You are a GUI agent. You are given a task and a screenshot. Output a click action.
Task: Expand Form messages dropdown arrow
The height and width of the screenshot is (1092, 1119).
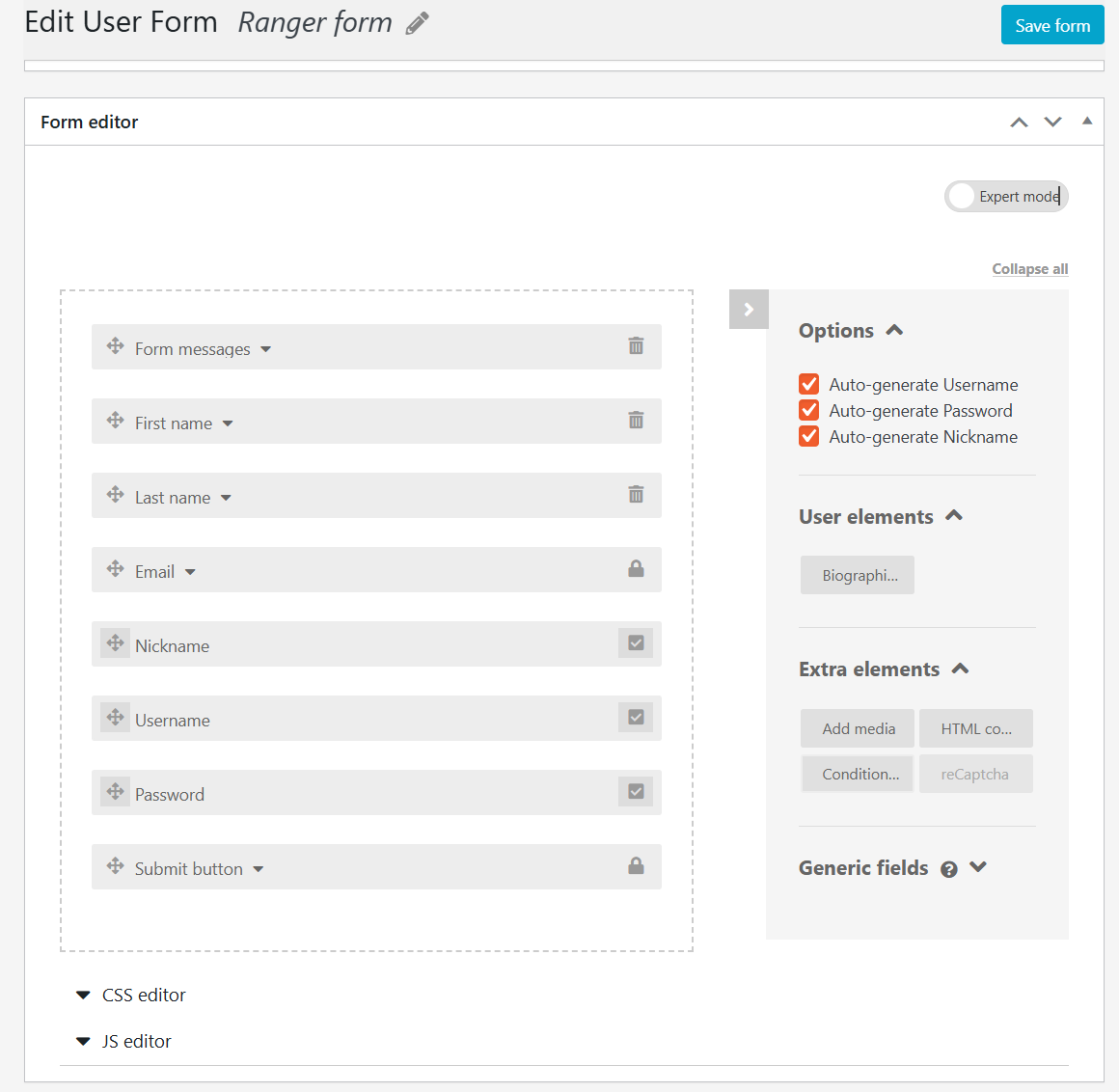265,350
